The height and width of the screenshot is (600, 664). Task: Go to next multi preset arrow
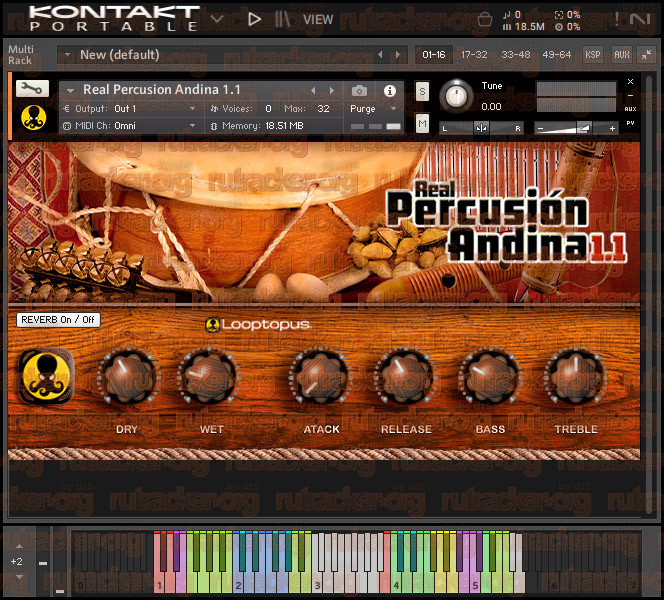pos(397,55)
